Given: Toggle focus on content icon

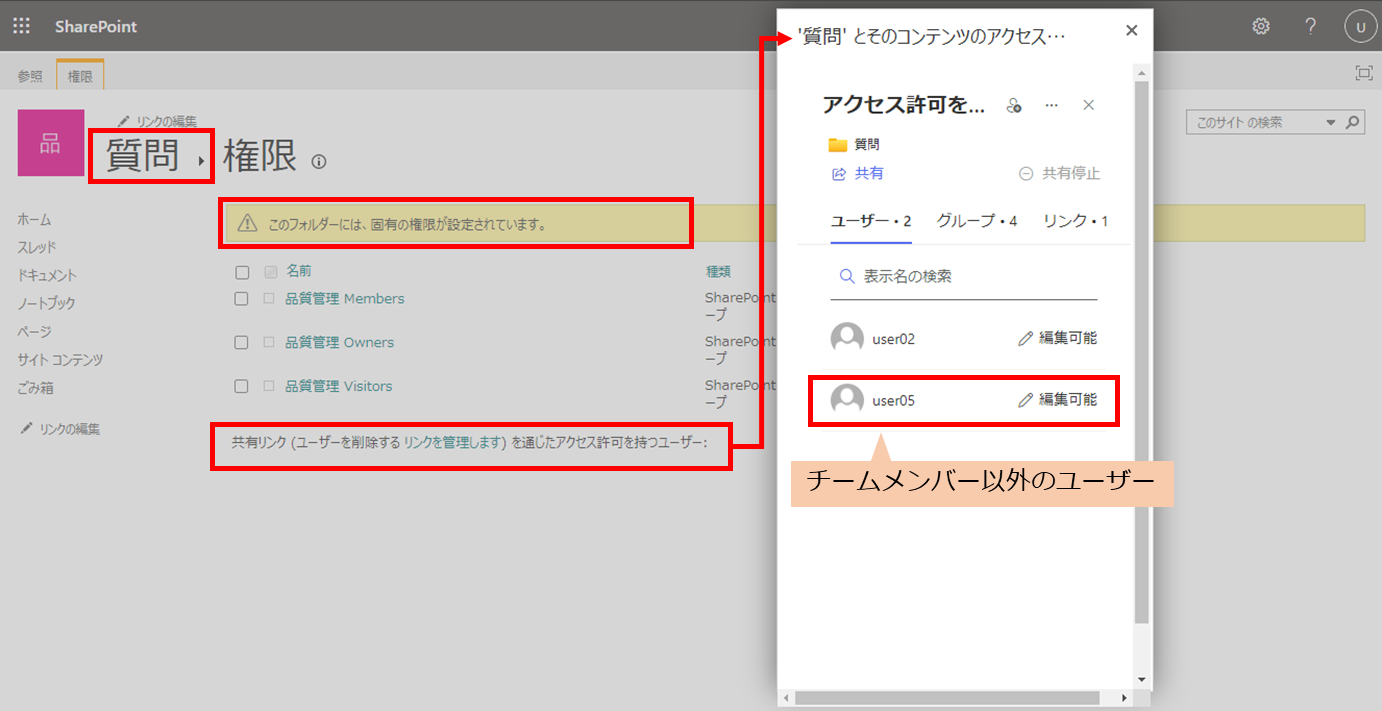Looking at the screenshot, I should coord(1364,73).
